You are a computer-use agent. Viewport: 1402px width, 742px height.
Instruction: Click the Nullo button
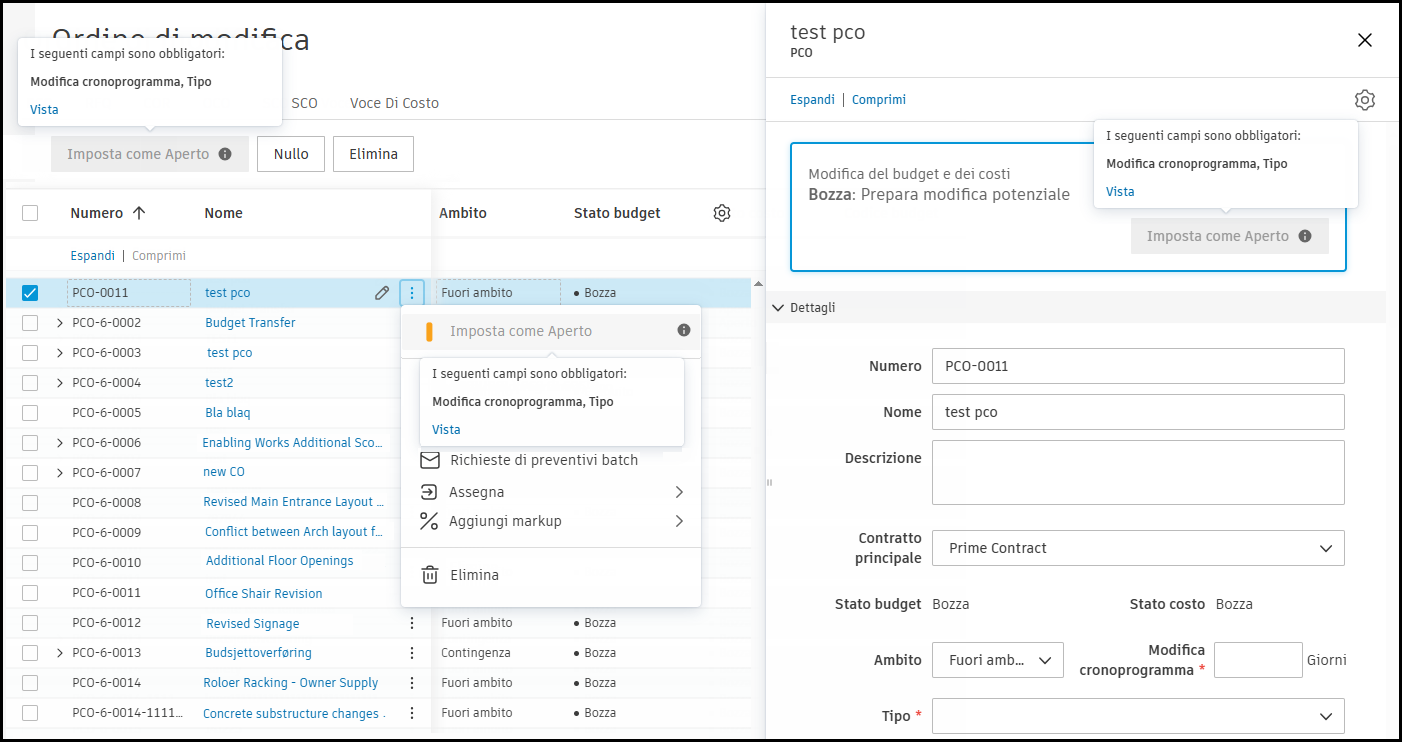(x=291, y=153)
